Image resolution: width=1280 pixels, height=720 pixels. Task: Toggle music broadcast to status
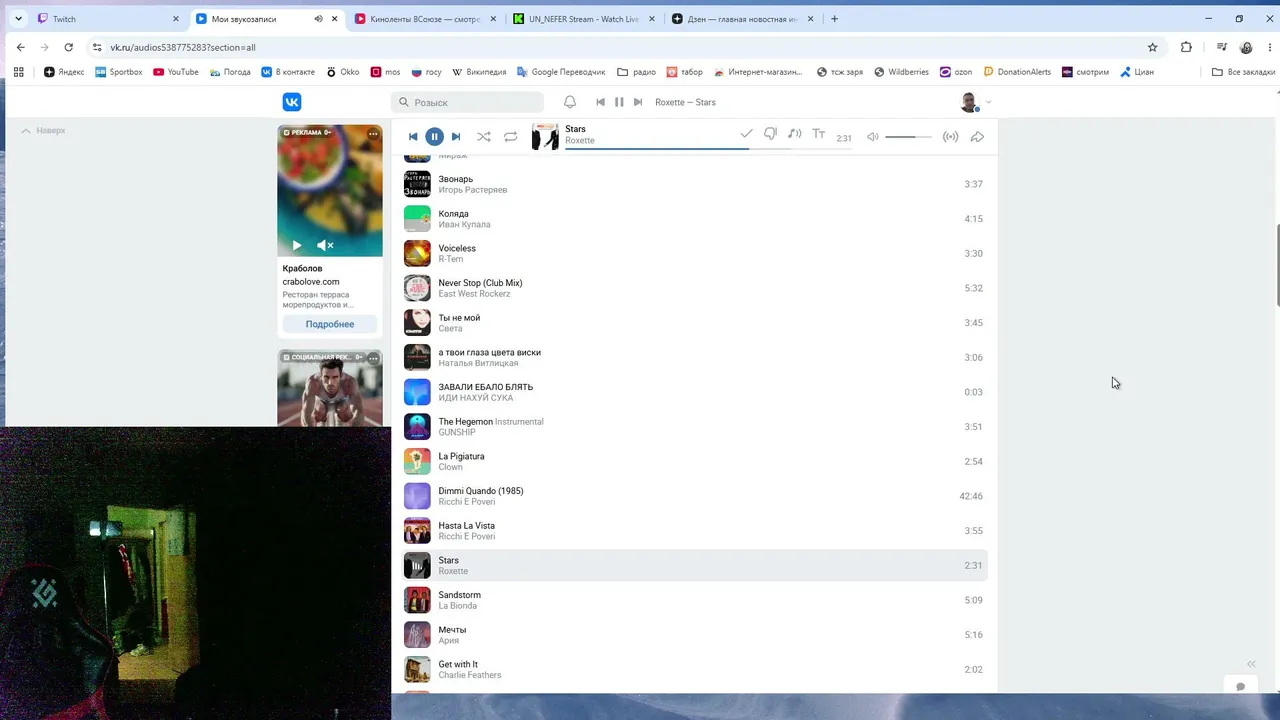point(951,137)
